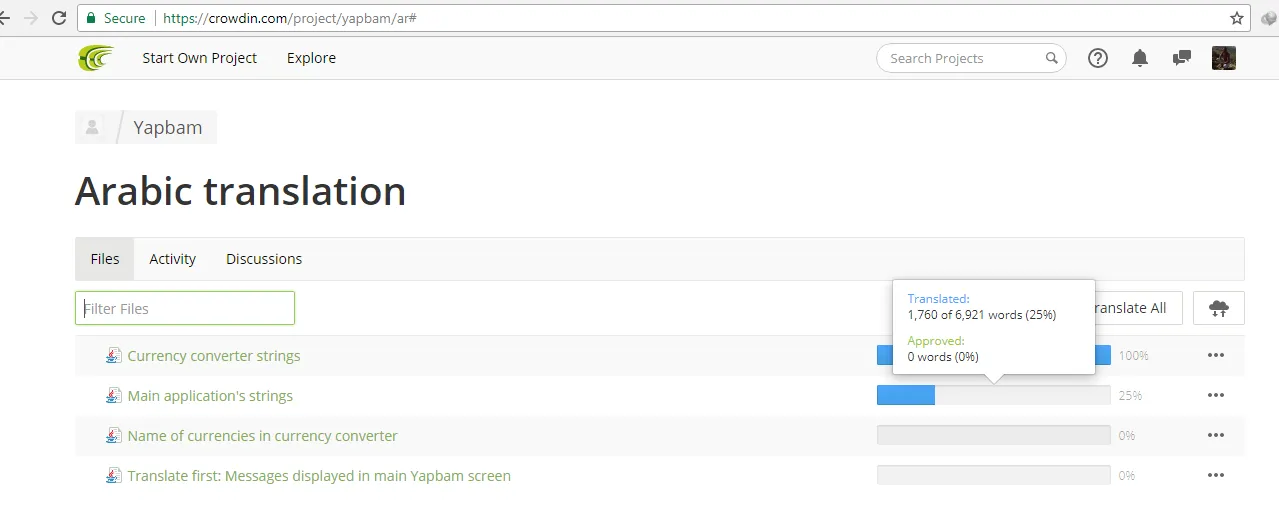The image size is (1279, 519).
Task: Click the Main application's strings progress bar
Action: click(x=993, y=395)
